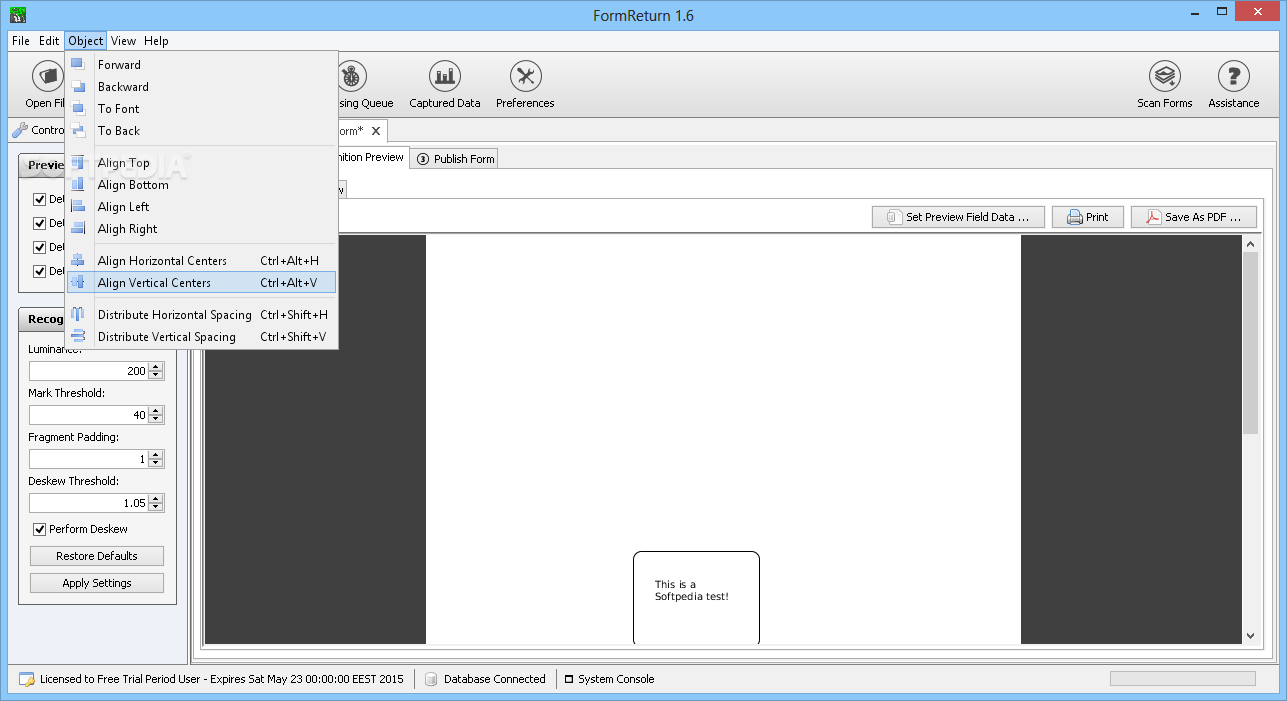Open Preferences from the toolbar
Image resolution: width=1287 pixels, height=701 pixels.
(525, 76)
